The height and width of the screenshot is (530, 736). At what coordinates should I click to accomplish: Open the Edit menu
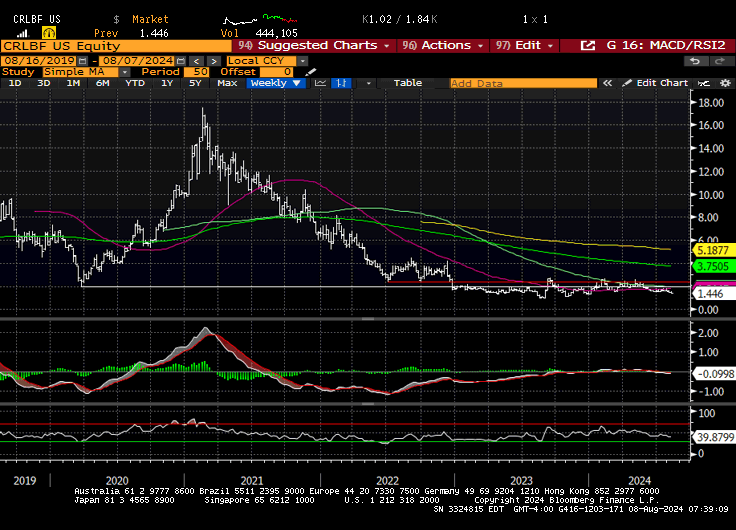525,46
